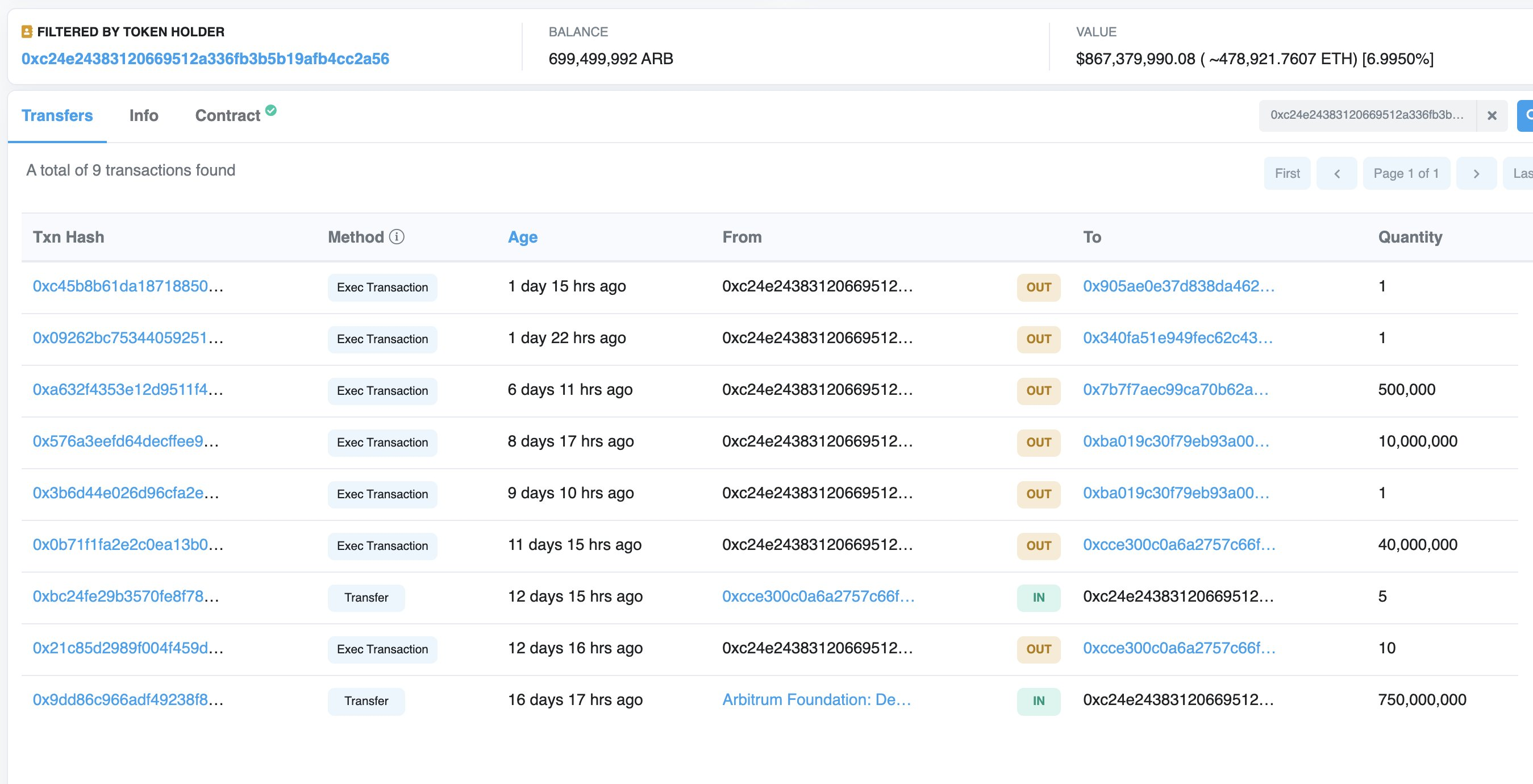Open the Contract tab
1533x784 pixels.
pyautogui.click(x=228, y=115)
